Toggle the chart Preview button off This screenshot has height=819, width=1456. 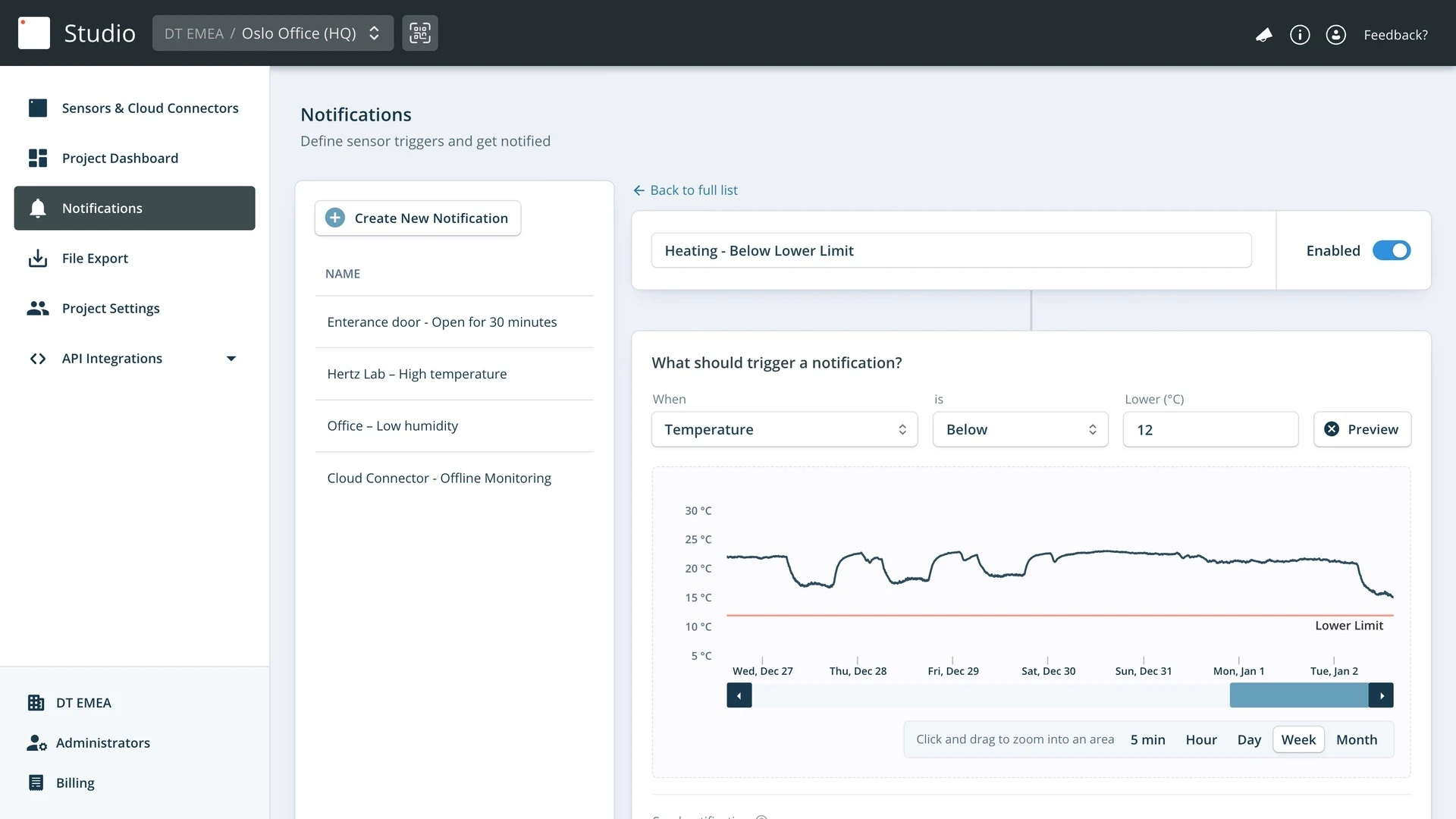(1362, 430)
